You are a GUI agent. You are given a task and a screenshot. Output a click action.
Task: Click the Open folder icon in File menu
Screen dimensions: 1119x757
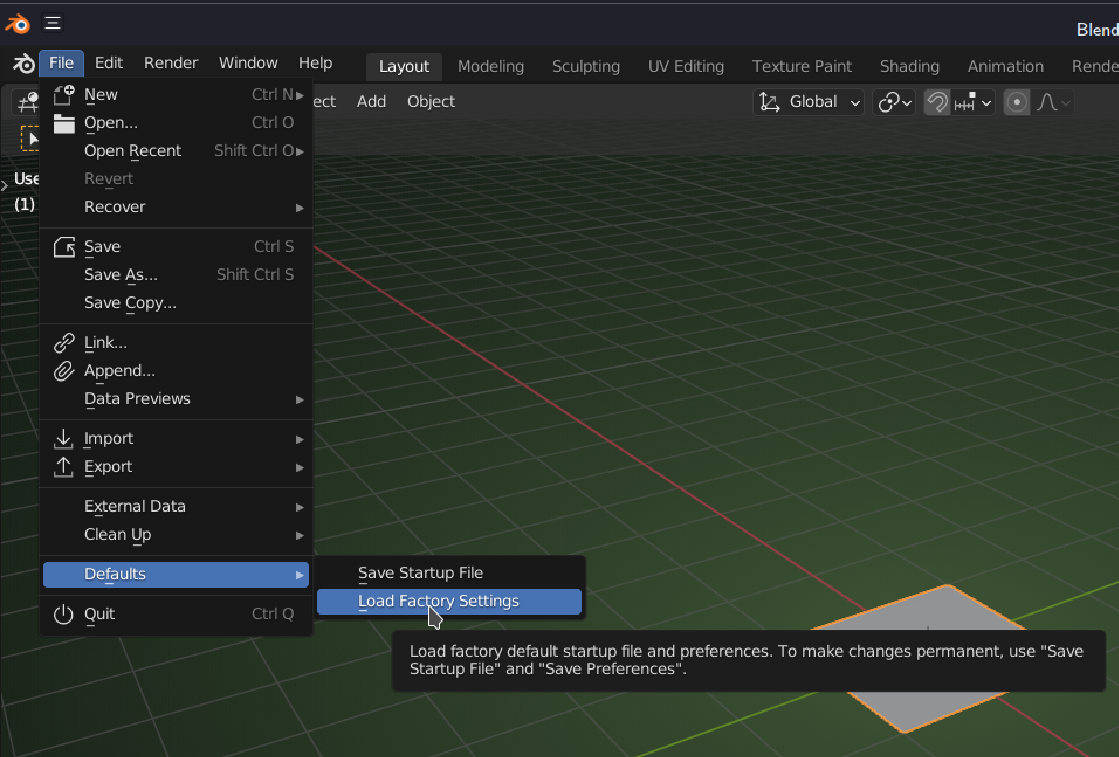tap(64, 123)
